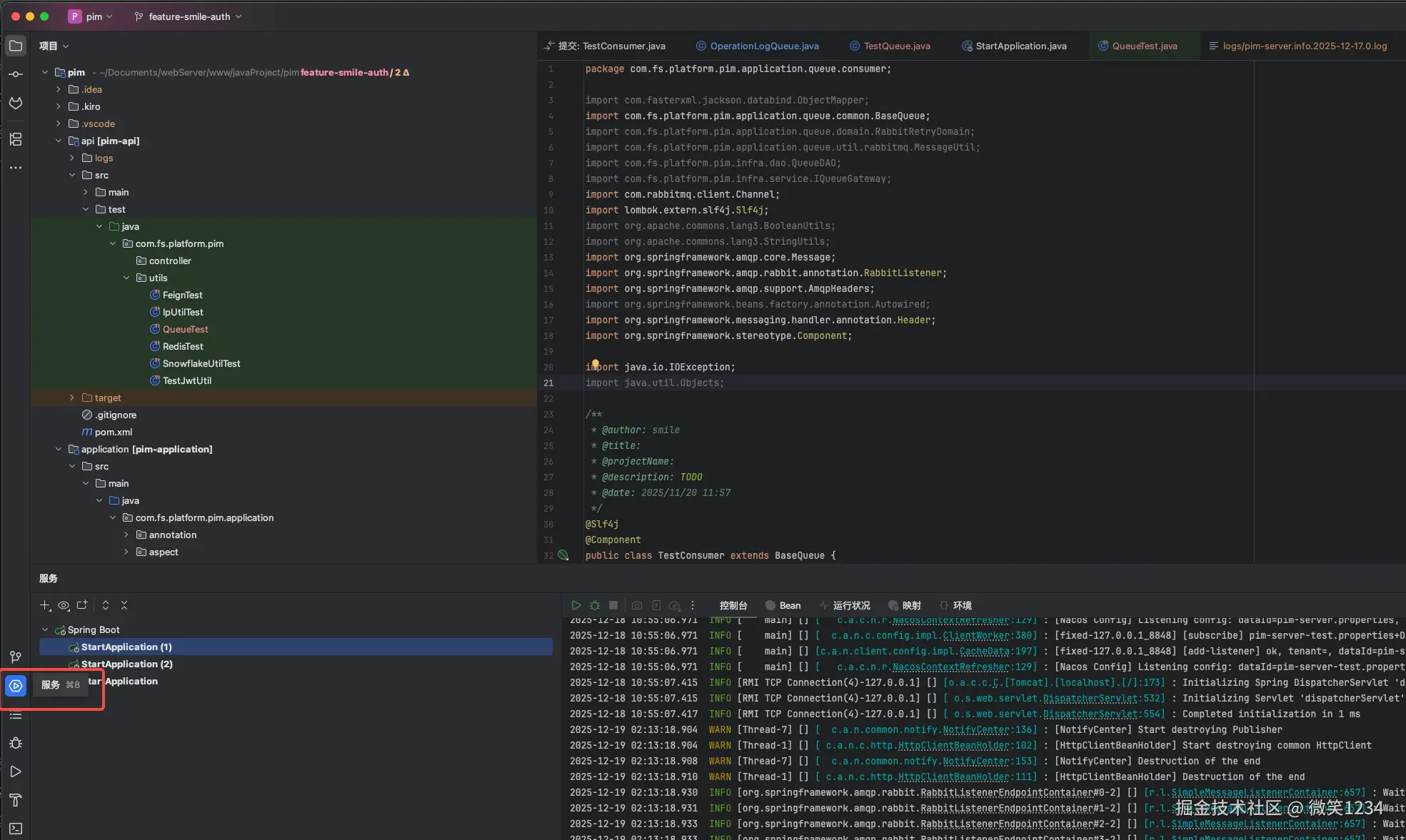
Task: Toggle the Project tool window folder icon
Action: point(16,46)
